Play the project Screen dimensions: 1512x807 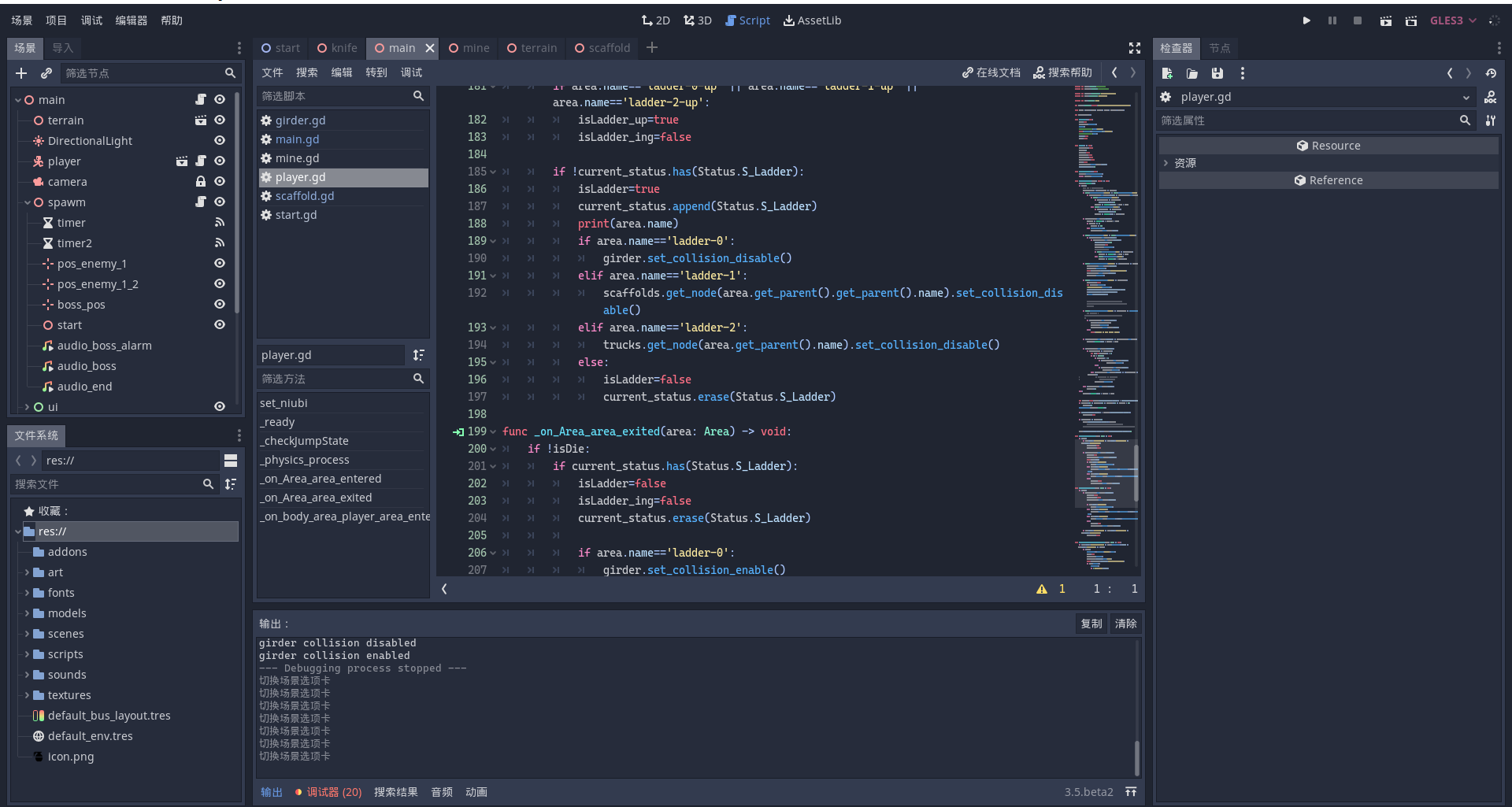1306,20
